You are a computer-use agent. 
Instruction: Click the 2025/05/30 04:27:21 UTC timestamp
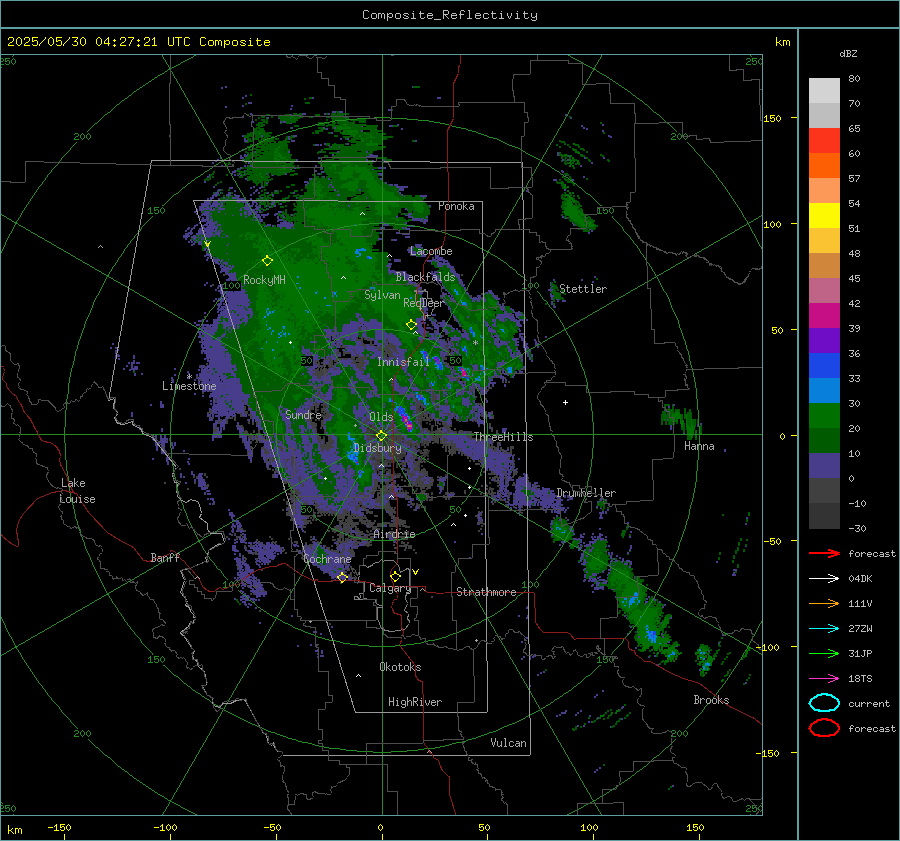[138, 42]
